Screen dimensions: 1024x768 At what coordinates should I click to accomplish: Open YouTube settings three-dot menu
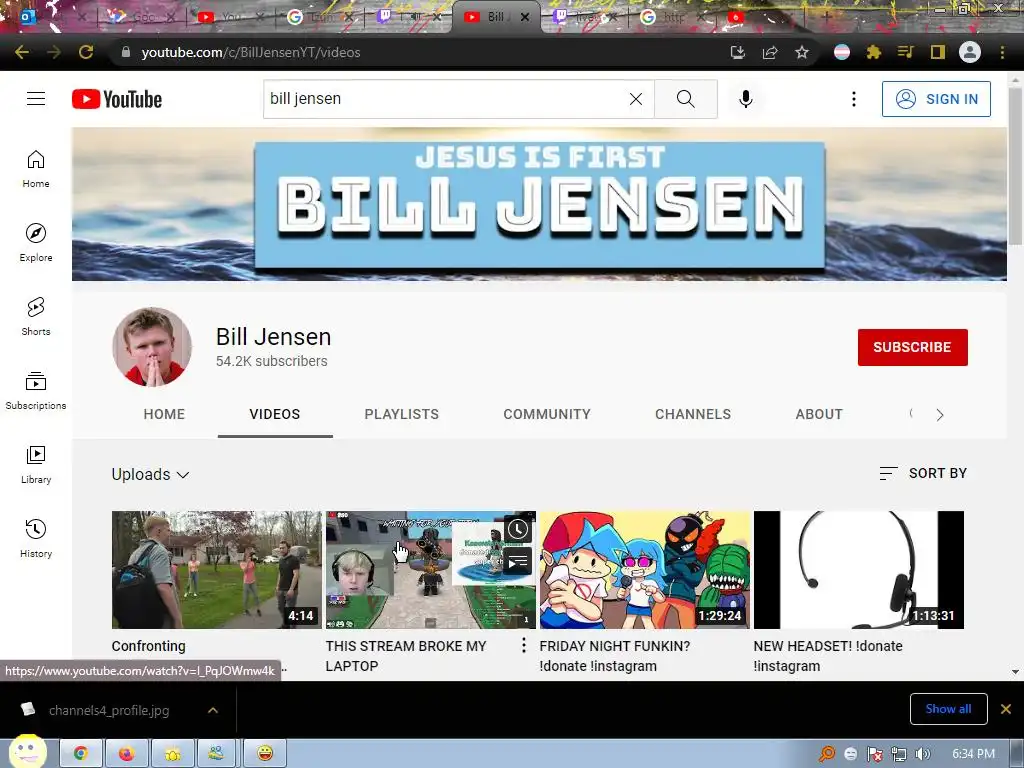click(854, 99)
